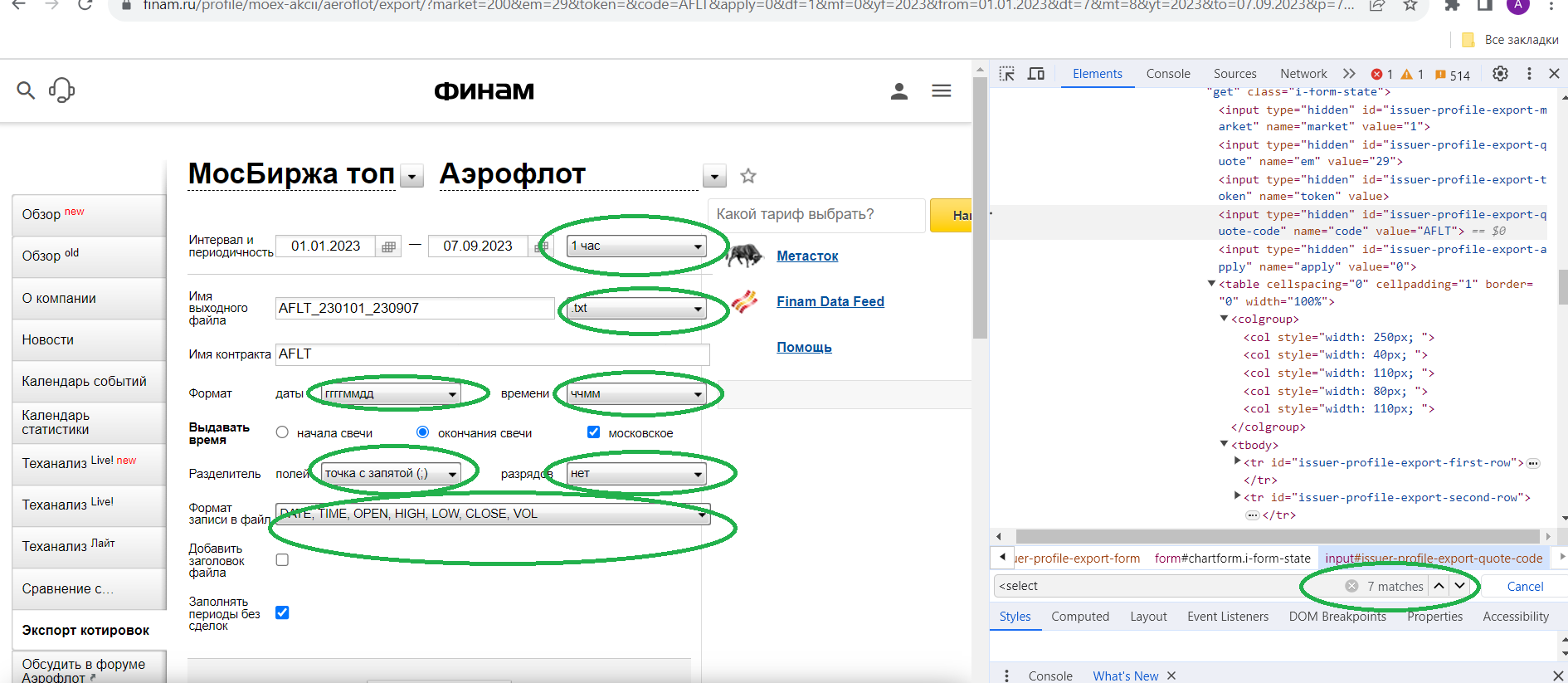Click the output file name field AFLT_230101_230907

click(415, 309)
